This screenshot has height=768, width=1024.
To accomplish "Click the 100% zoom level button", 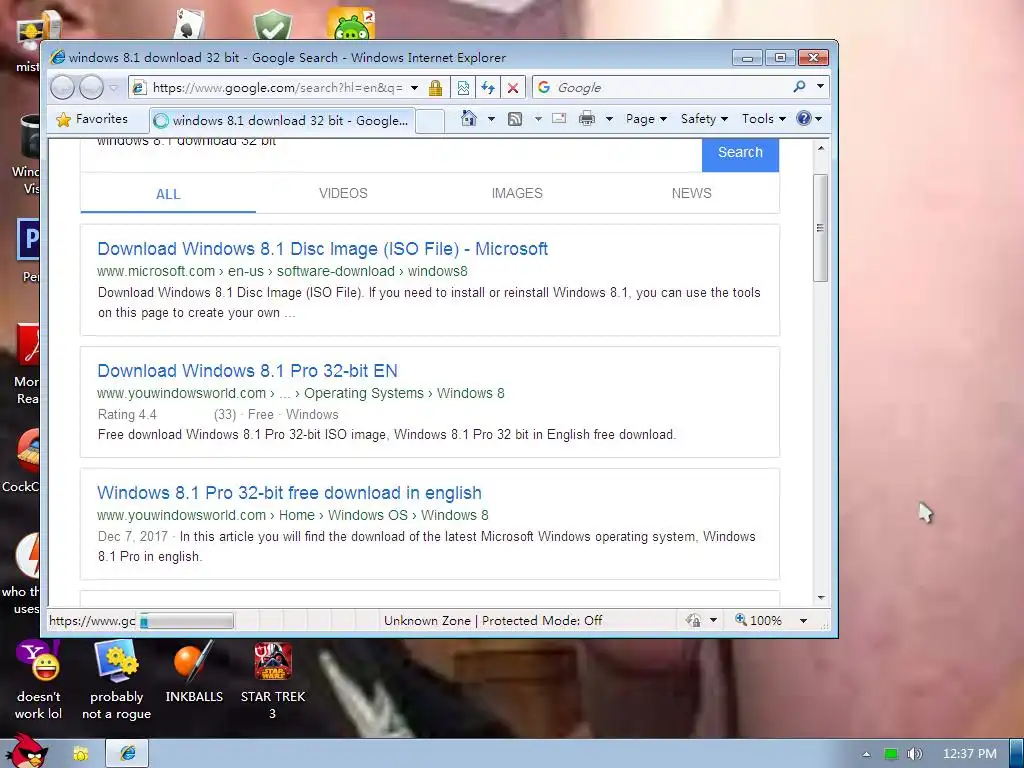I will [x=758, y=620].
